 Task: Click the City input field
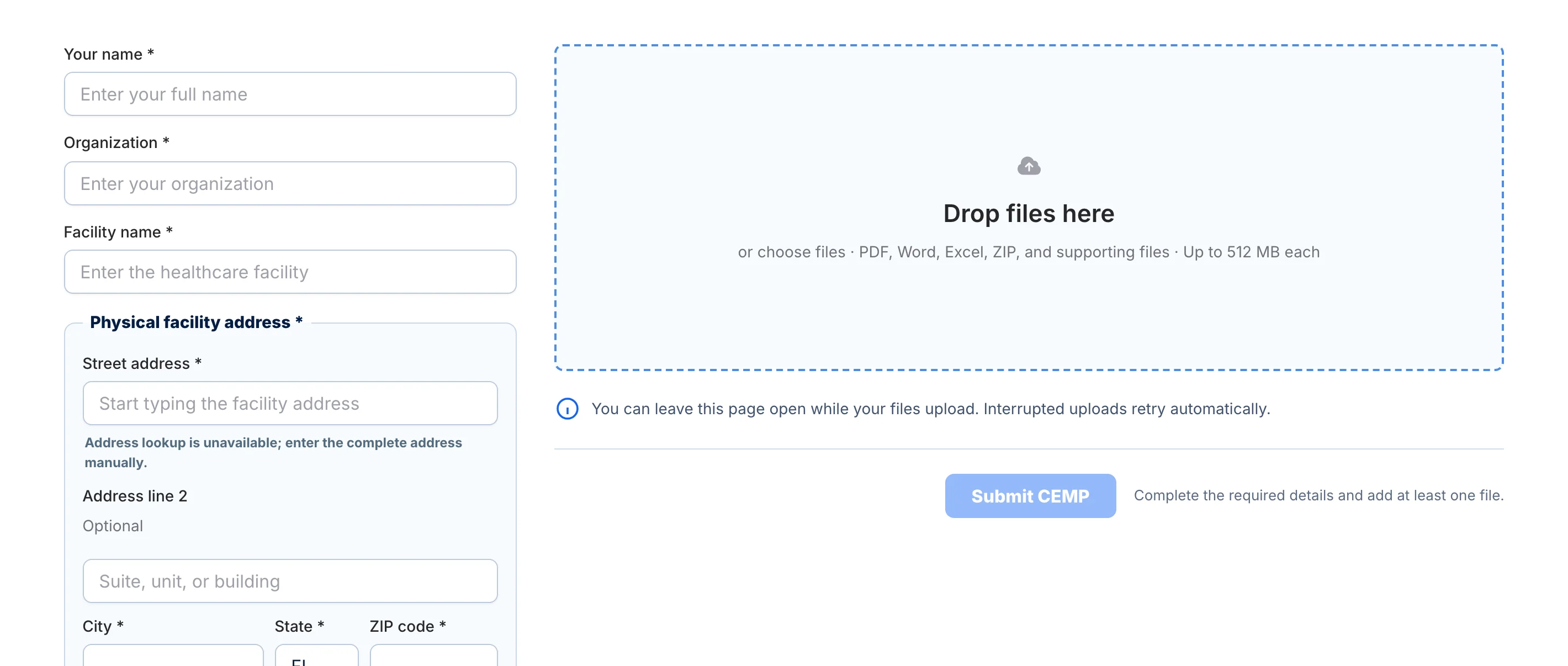coord(173,656)
